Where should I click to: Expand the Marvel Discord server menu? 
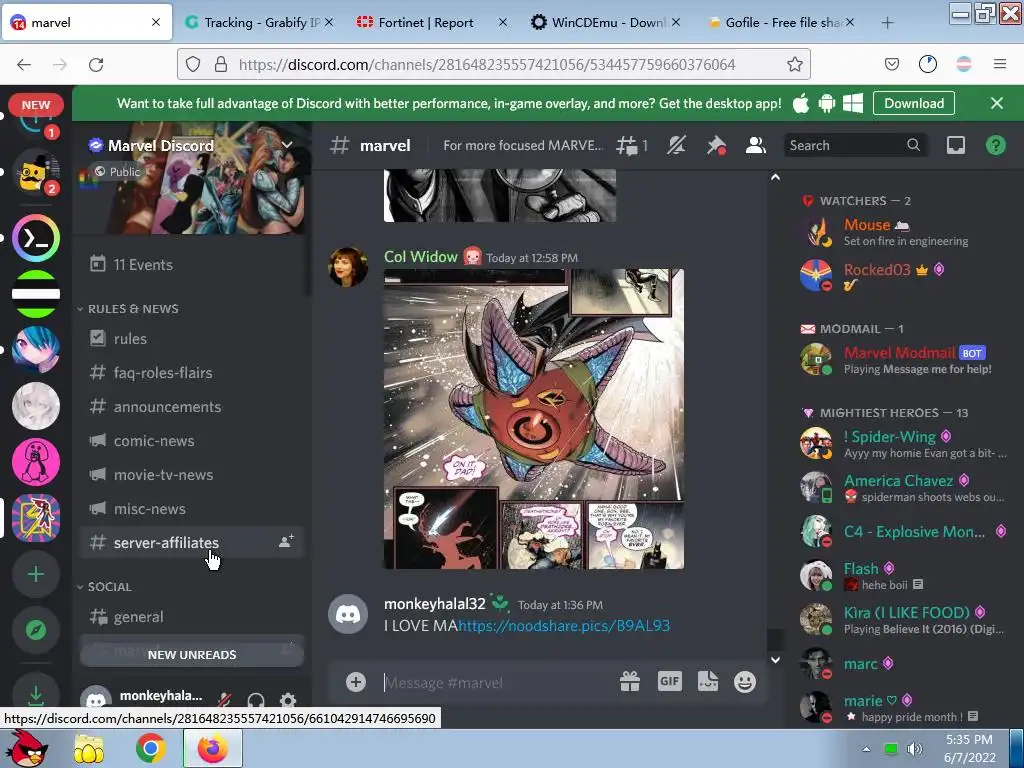pos(287,145)
